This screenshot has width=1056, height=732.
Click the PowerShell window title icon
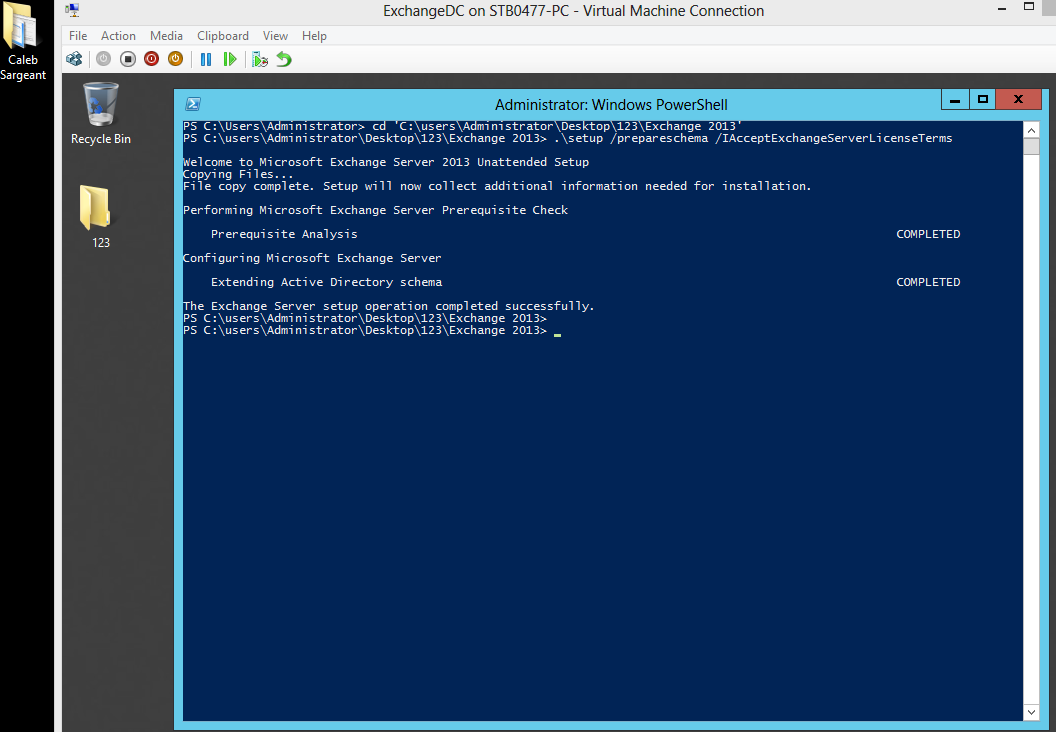pyautogui.click(x=193, y=104)
